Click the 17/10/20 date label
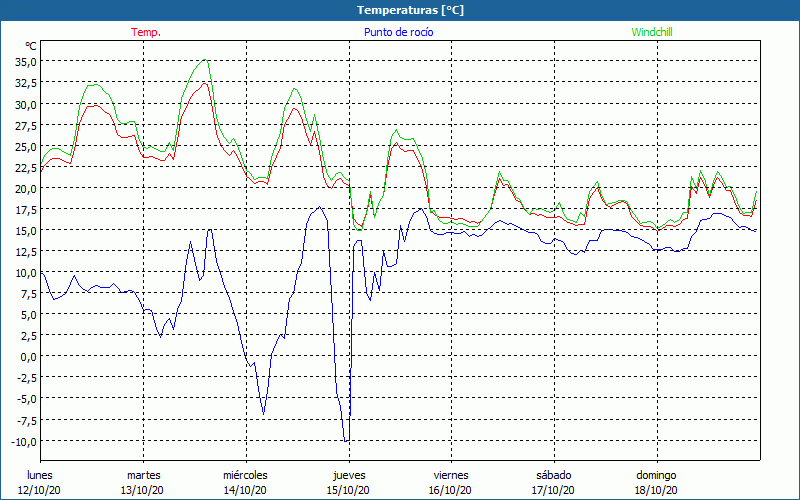Viewport: 800px width, 500px height. pyautogui.click(x=554, y=490)
